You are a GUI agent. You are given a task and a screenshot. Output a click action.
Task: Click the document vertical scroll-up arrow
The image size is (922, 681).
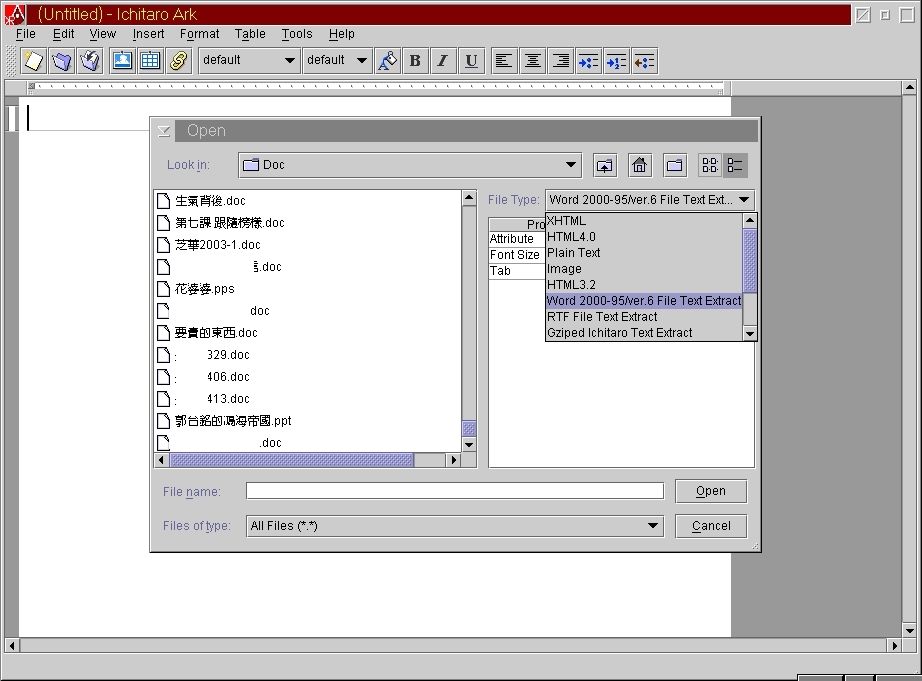pyautogui.click(x=909, y=88)
